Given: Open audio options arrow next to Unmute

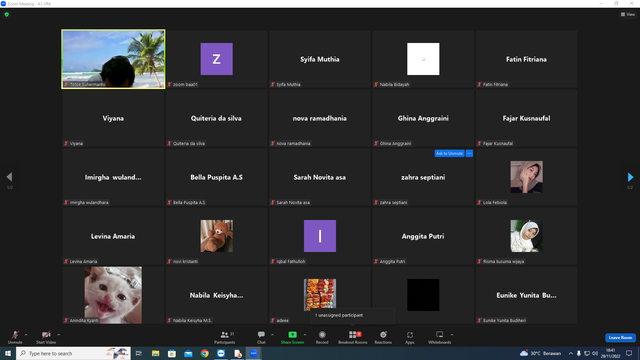Looking at the screenshot, I should coord(26,335).
